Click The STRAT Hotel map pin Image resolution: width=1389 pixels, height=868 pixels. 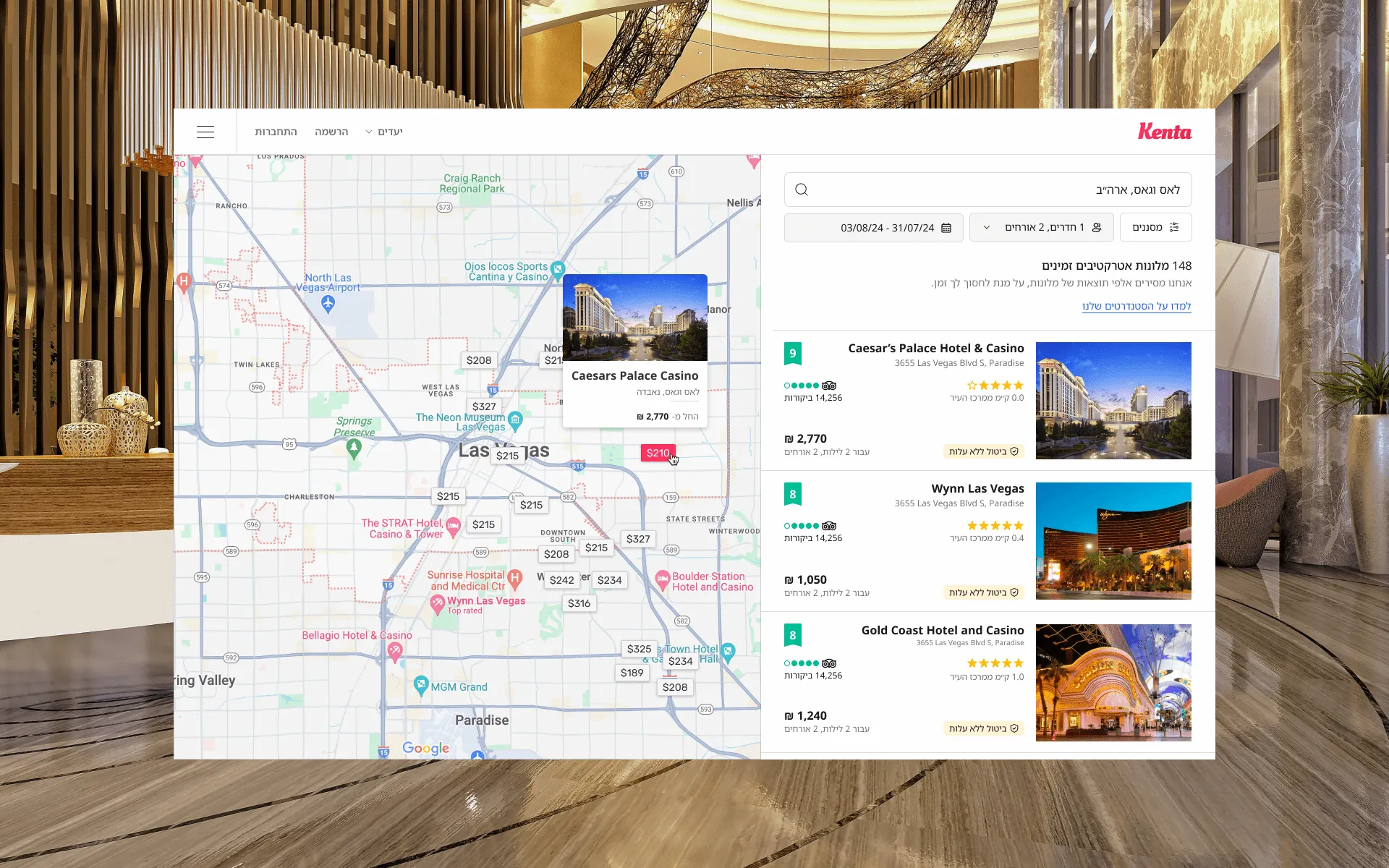point(454,526)
